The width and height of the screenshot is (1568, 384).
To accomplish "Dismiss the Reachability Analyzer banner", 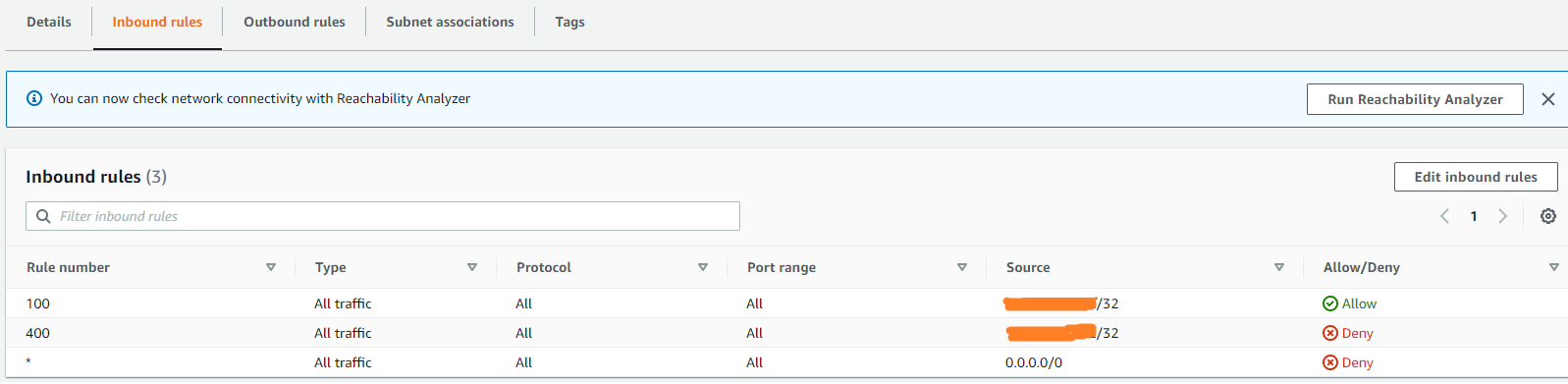I will point(1548,99).
